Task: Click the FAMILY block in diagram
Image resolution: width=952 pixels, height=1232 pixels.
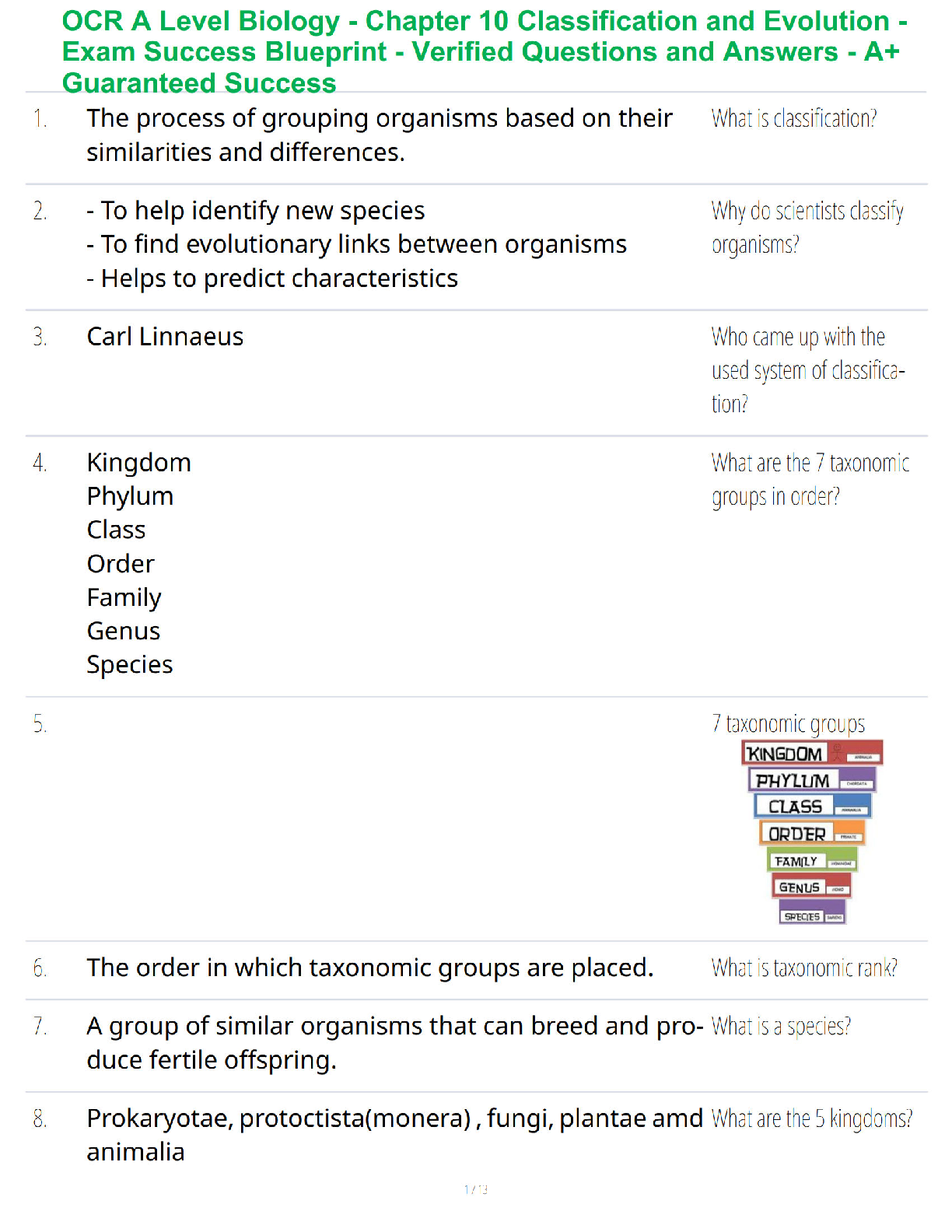Action: coord(812,860)
